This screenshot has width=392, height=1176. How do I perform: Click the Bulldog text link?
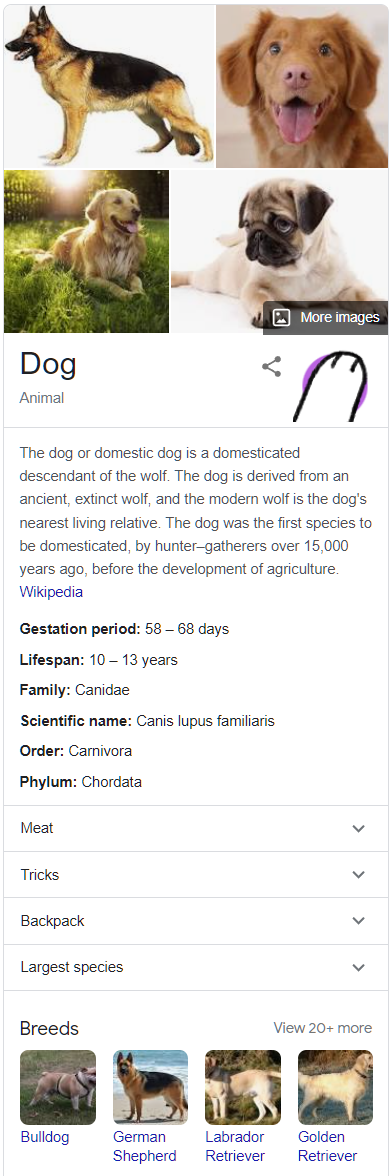[x=45, y=1137]
